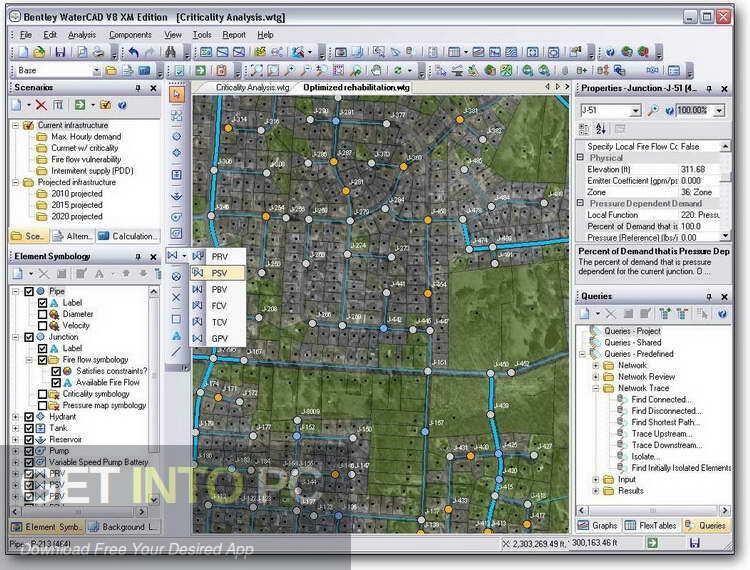Click the Elevation value 311.68 field
750x570 pixels.
tap(699, 169)
